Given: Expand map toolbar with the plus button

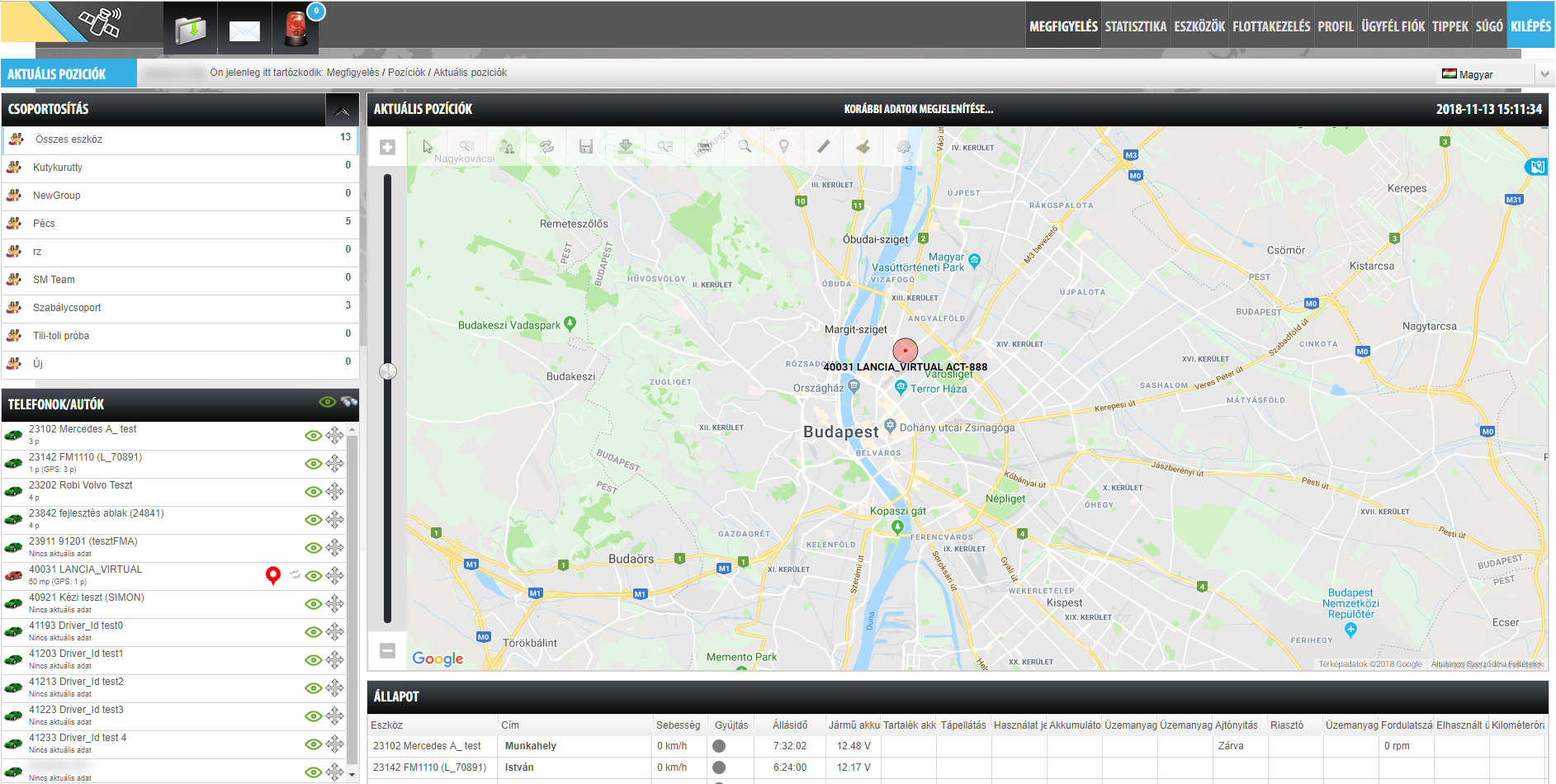Looking at the screenshot, I should click(x=387, y=147).
